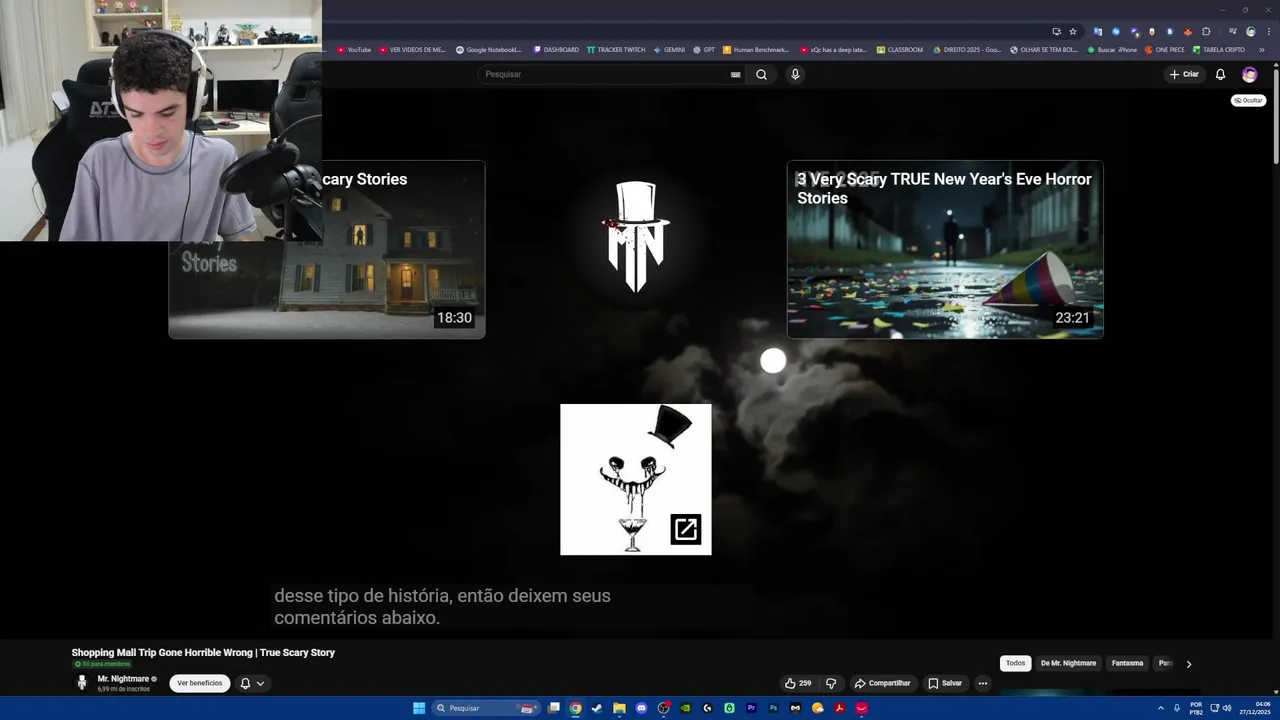
Task: Open Task View on the taskbar
Action: coord(554,708)
